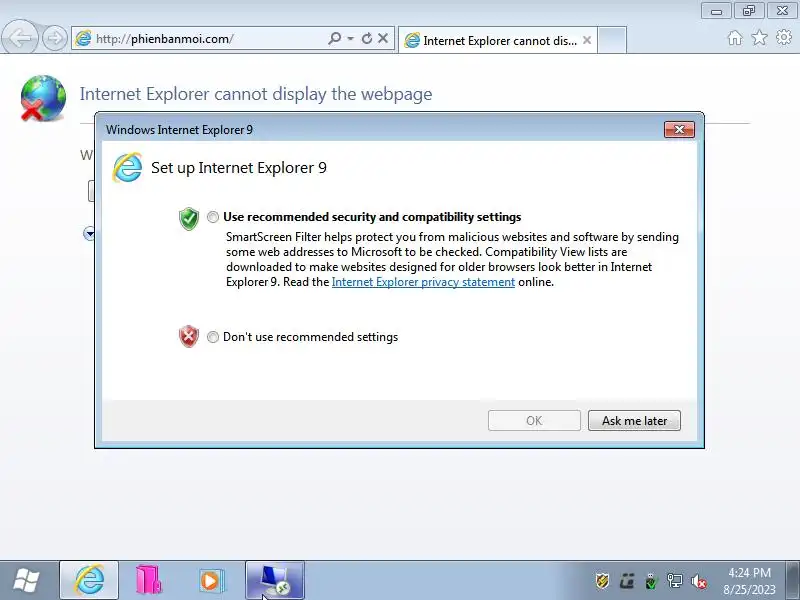The height and width of the screenshot is (600, 800).
Task: Select the Don't use recommended settings option
Action: [x=213, y=337]
